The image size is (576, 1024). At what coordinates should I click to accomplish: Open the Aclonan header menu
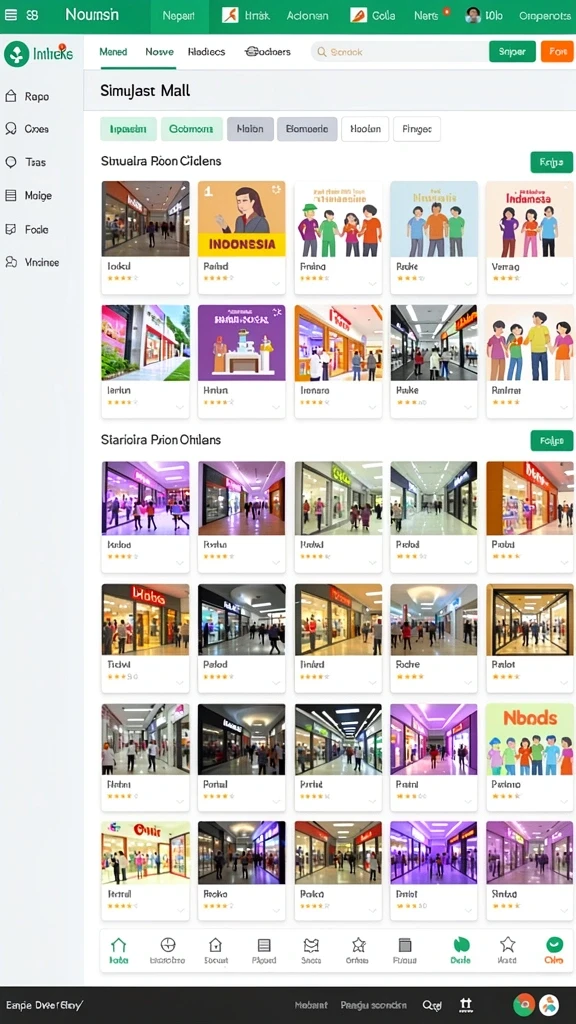307,16
